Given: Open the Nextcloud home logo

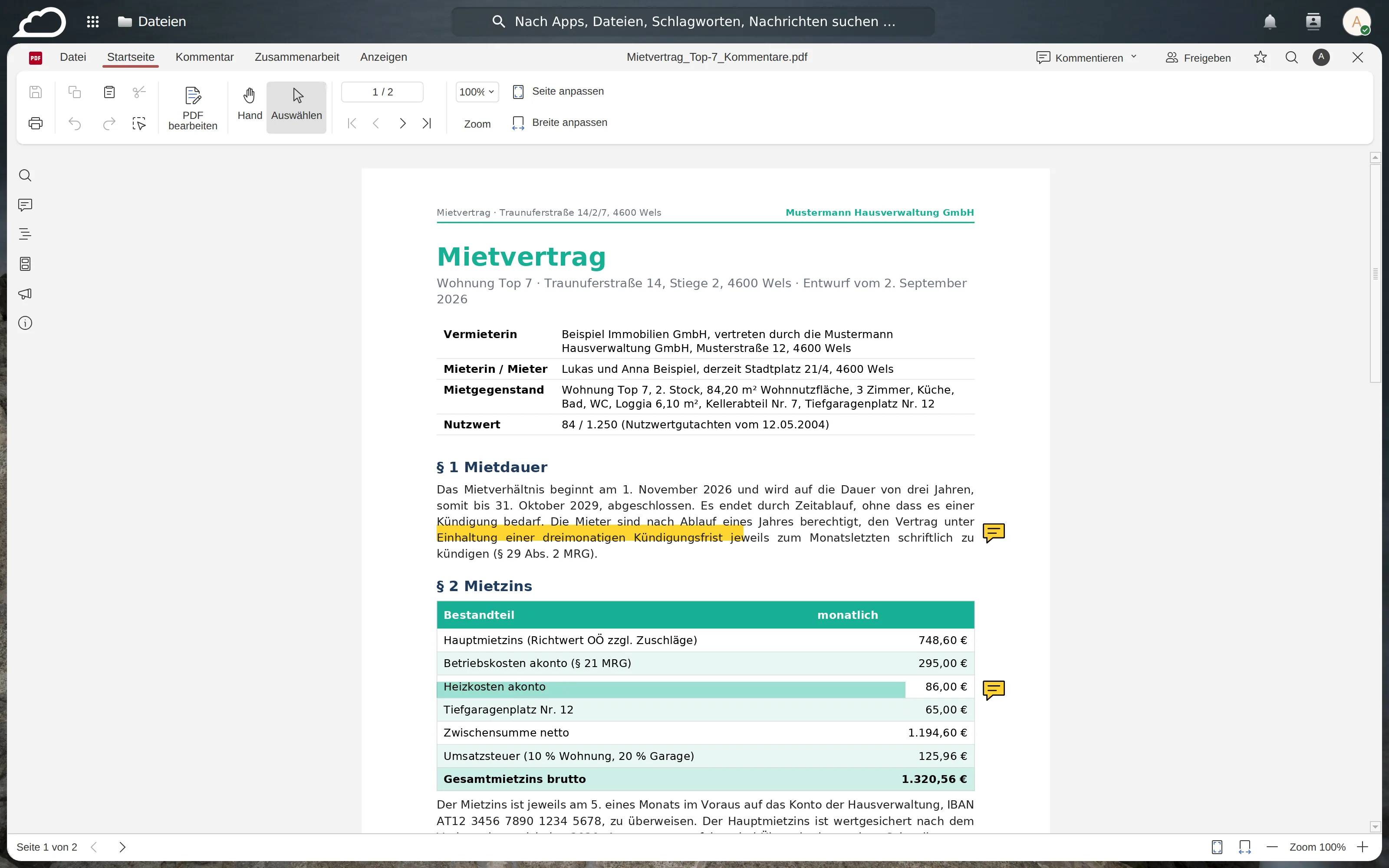Looking at the screenshot, I should point(39,22).
